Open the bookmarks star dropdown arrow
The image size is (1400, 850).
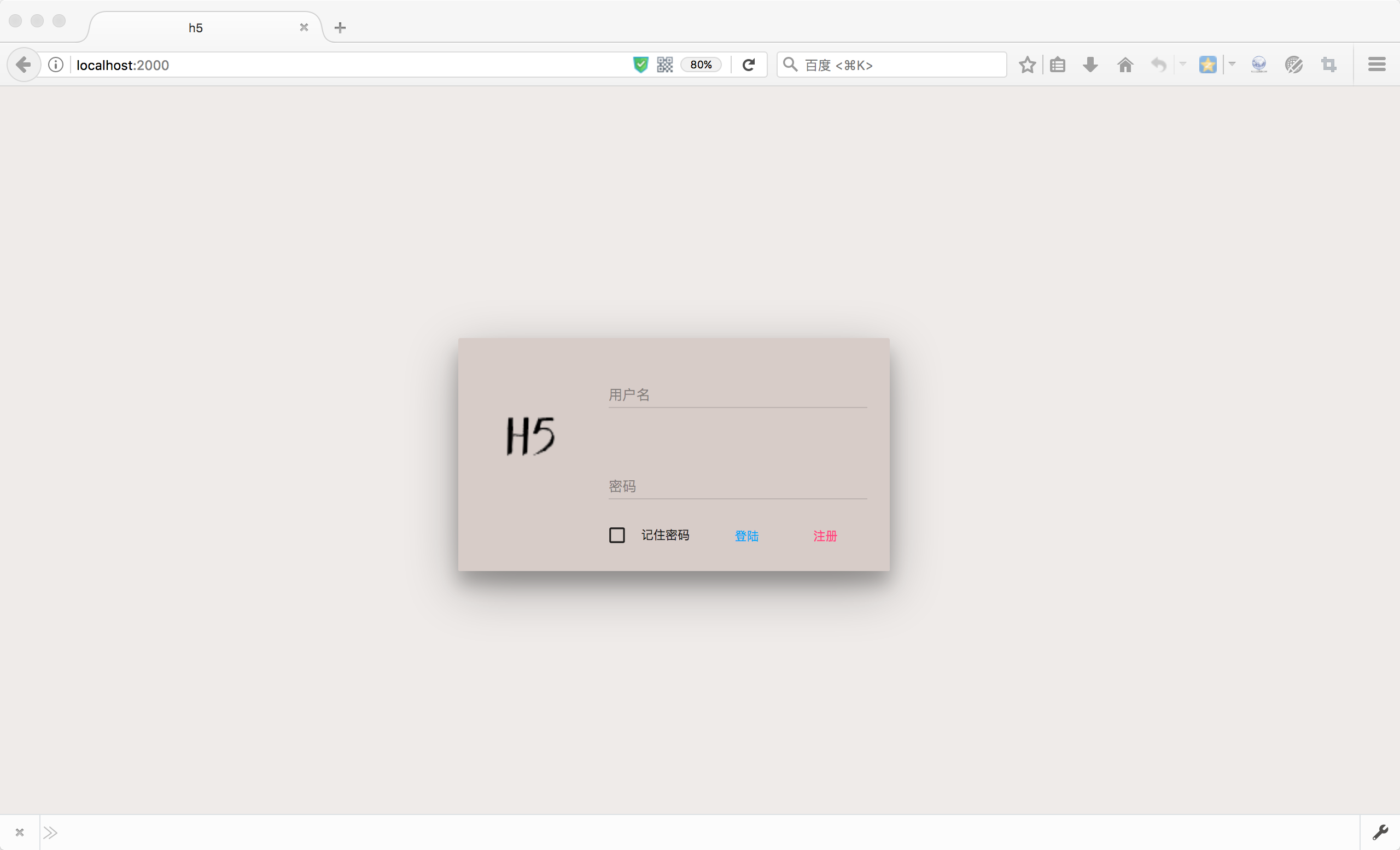coord(1231,65)
